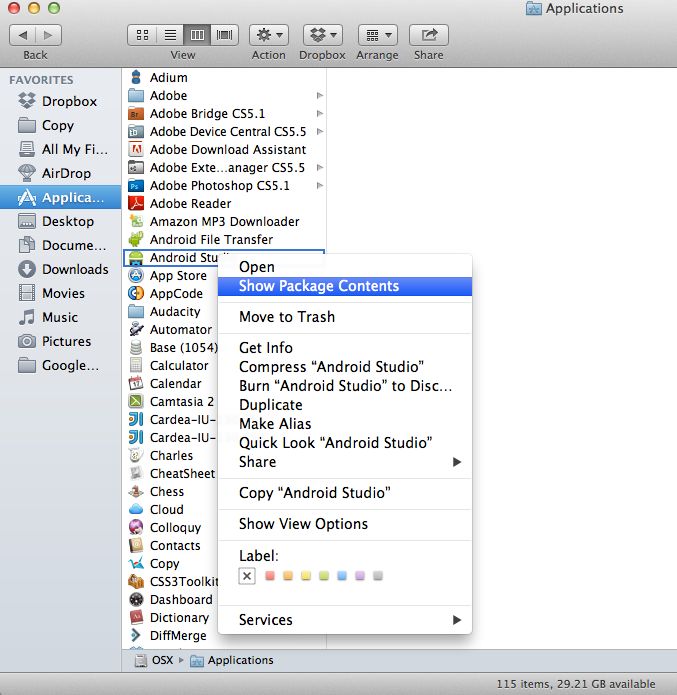Switch to Cover Flow view
This screenshot has height=695, width=677.
tap(225, 35)
